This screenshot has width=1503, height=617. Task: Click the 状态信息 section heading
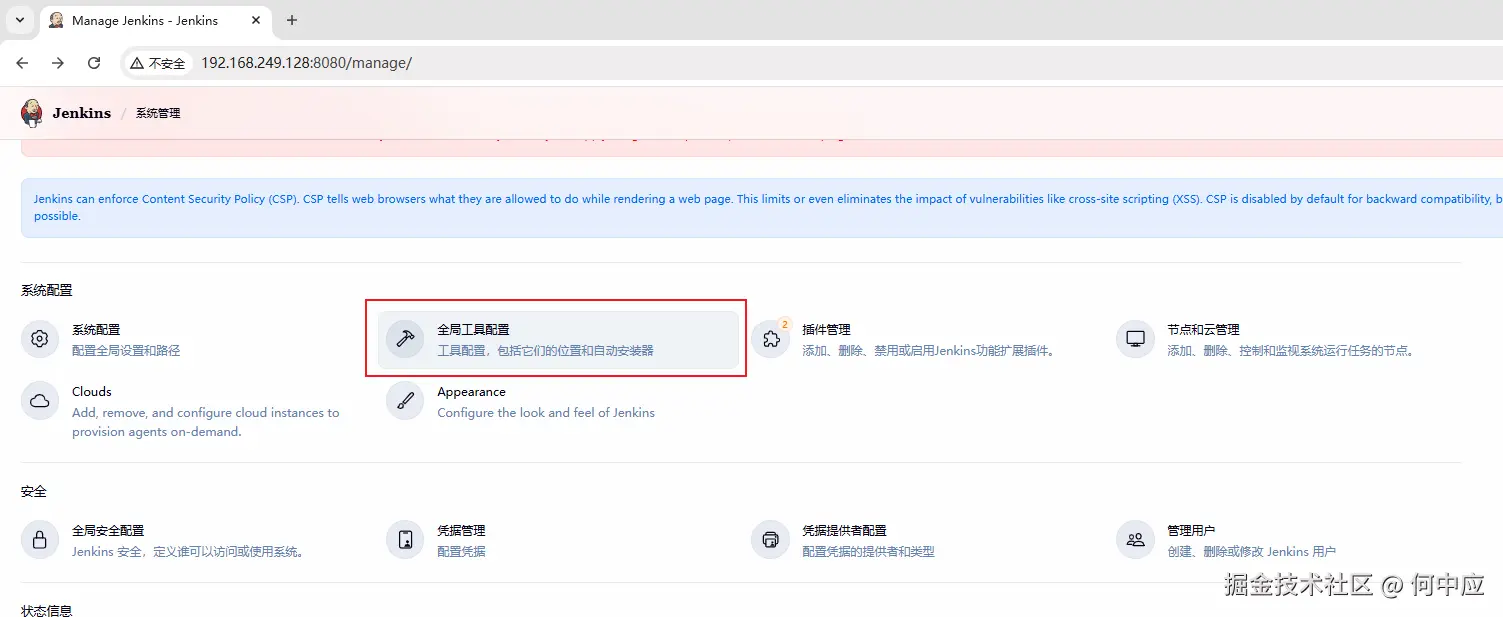(47, 611)
